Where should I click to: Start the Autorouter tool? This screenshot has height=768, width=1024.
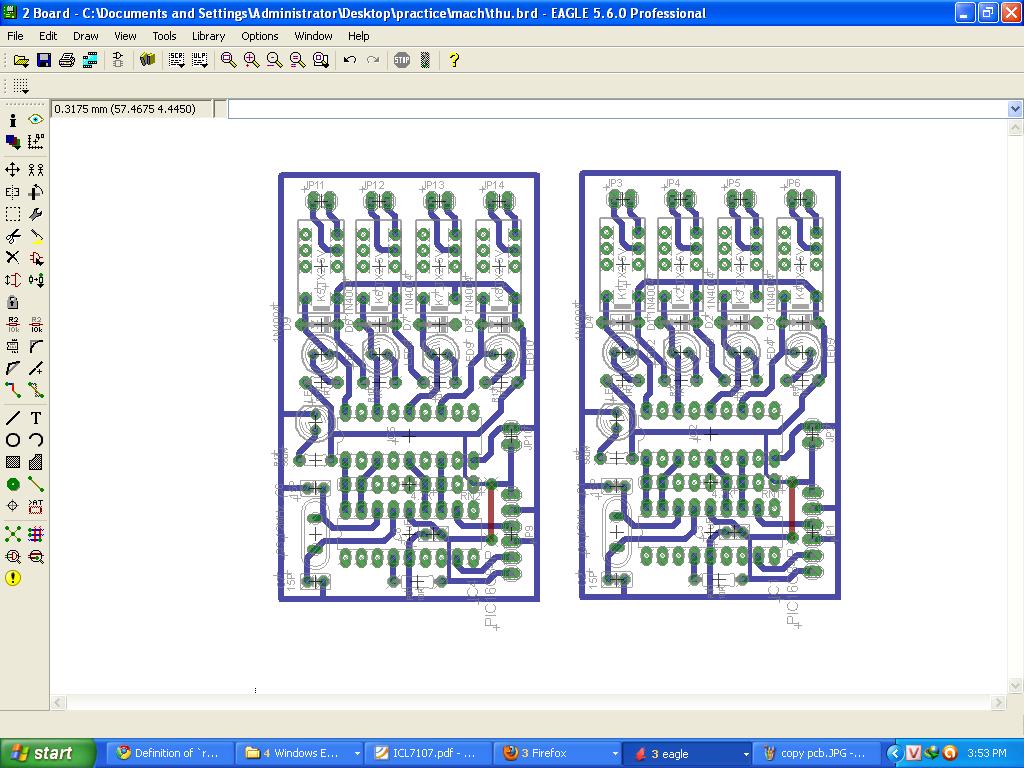(36, 534)
